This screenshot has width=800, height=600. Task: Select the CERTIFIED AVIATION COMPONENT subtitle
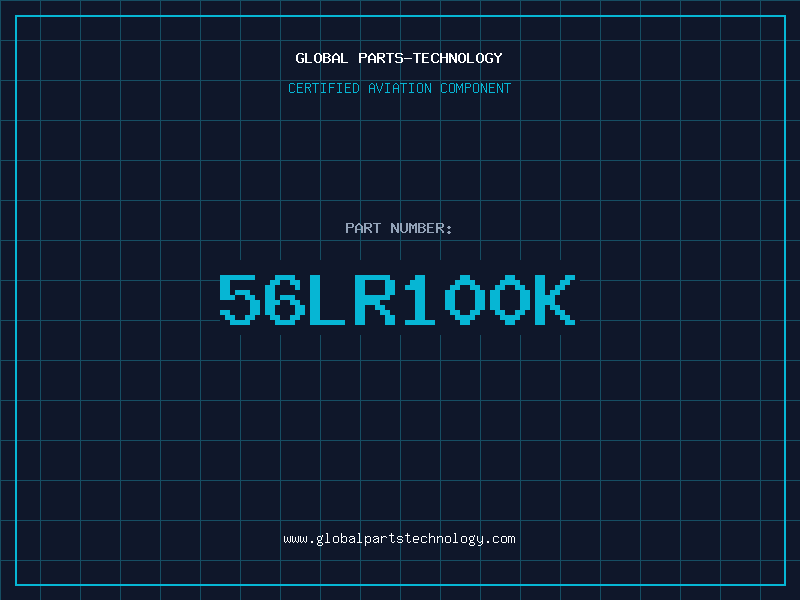(x=399, y=88)
